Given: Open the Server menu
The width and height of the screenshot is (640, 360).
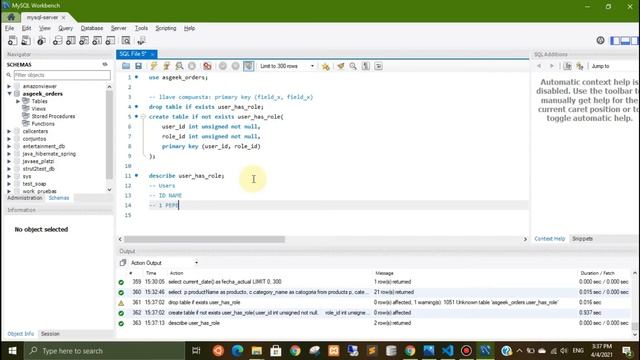Looking at the screenshot, I should click(118, 28).
